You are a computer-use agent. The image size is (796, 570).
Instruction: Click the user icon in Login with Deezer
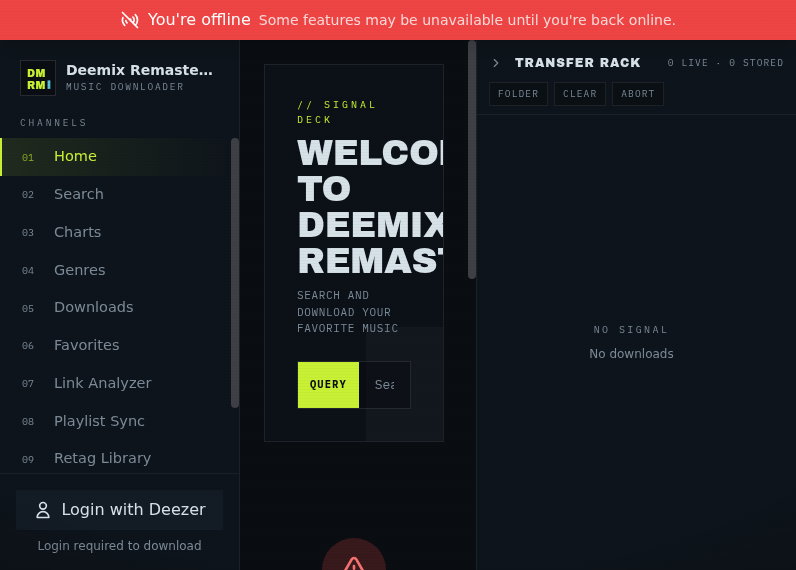[43, 510]
